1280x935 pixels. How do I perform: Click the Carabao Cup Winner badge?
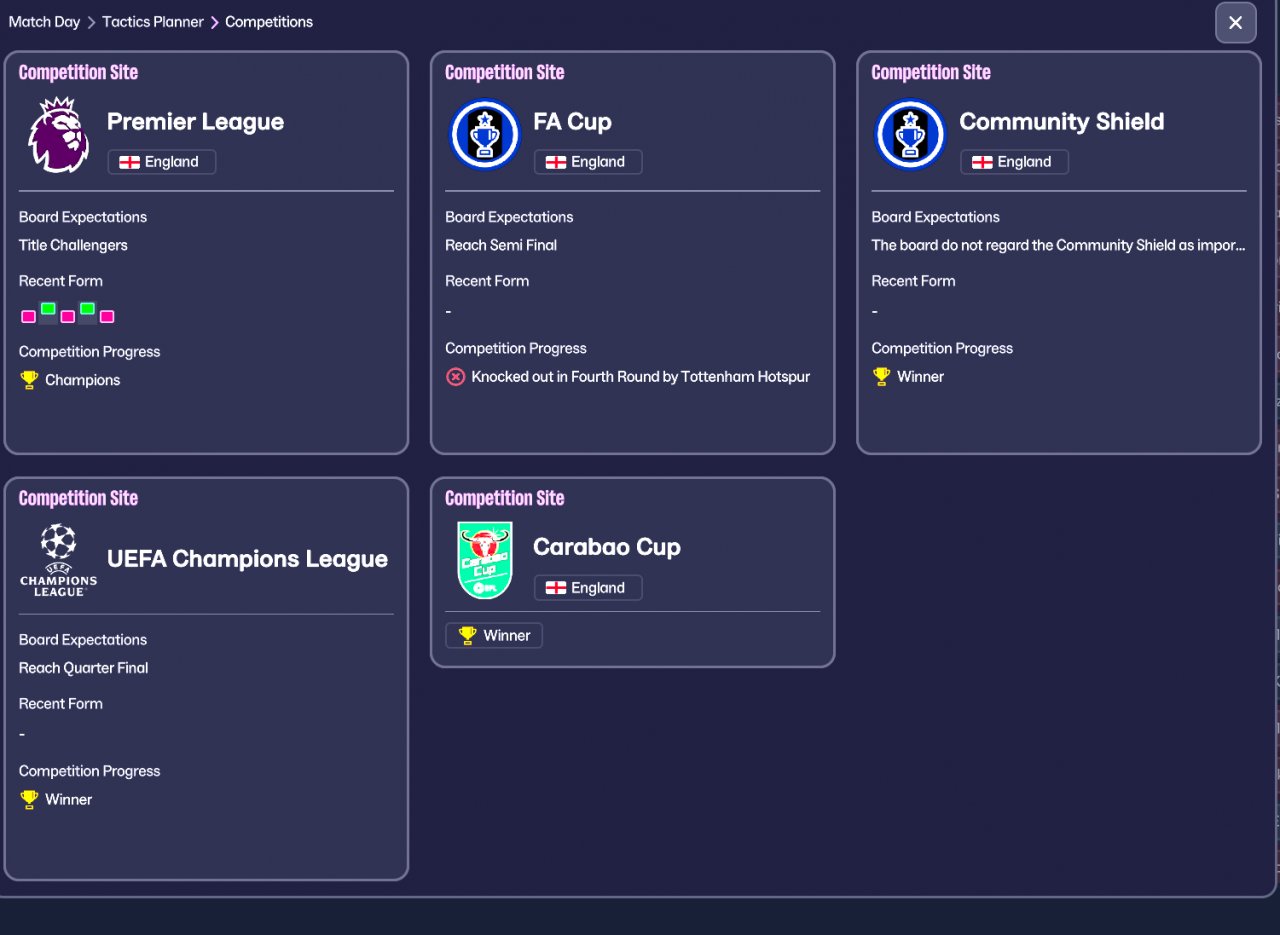click(x=494, y=636)
